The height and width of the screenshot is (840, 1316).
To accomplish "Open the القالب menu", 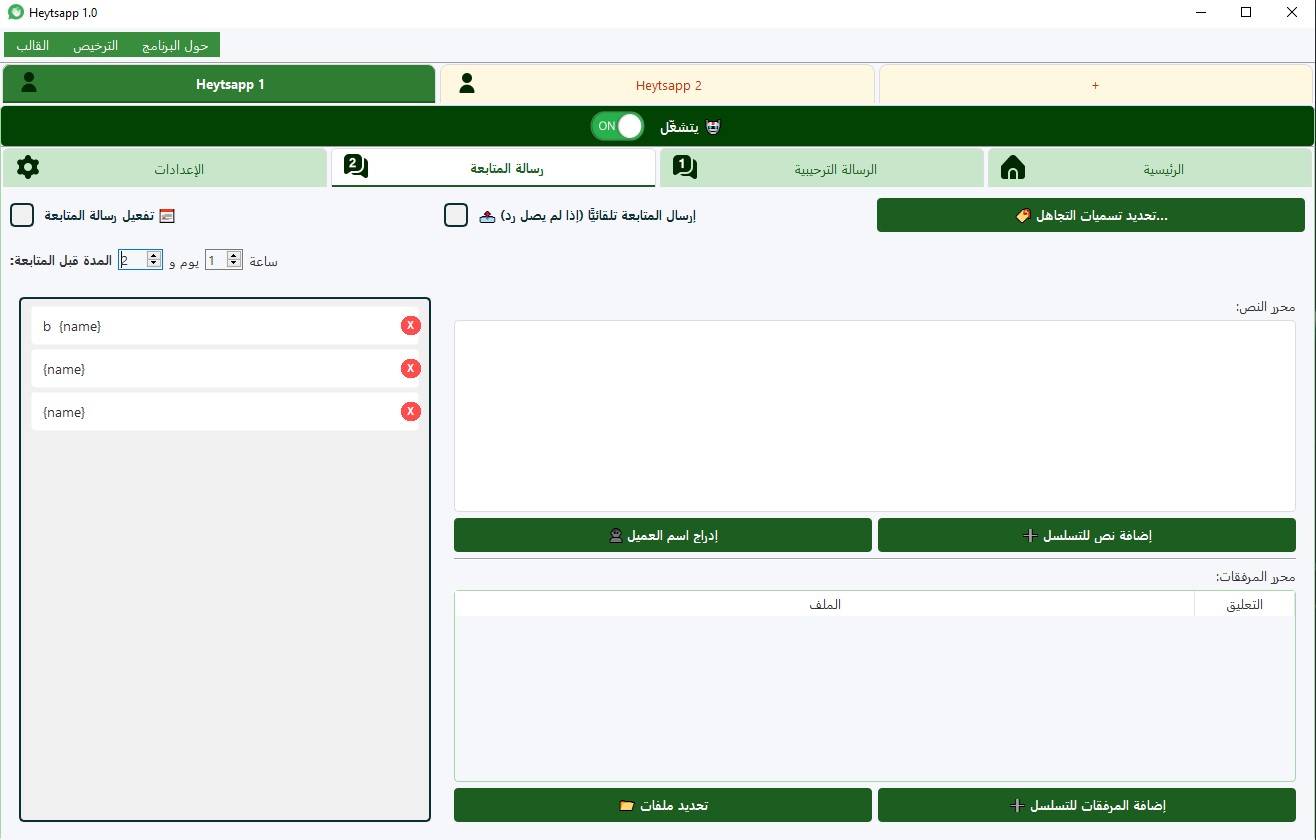I will tap(32, 46).
